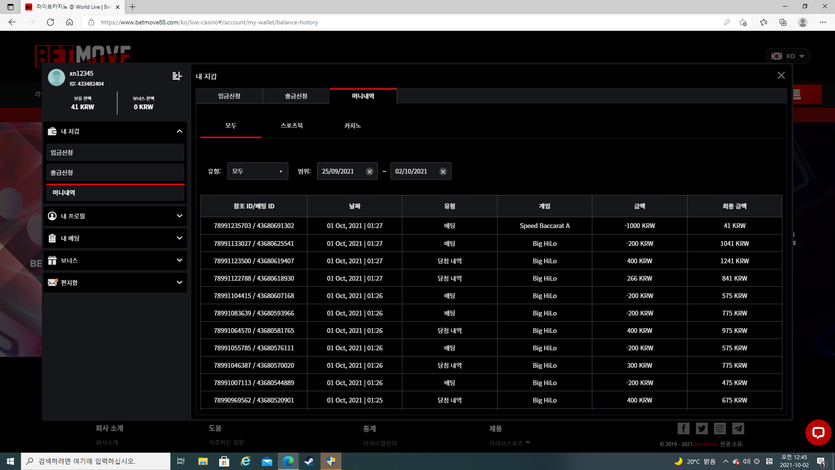Open the 도움 footer link

pyautogui.click(x=215, y=428)
